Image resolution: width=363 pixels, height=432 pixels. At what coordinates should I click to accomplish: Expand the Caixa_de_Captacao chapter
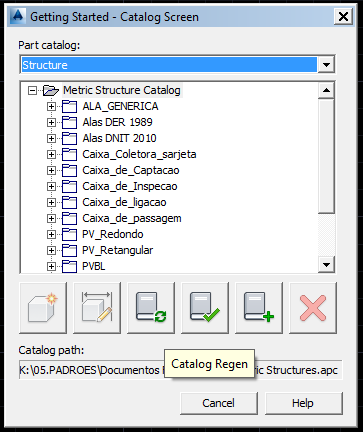[x=51, y=170]
